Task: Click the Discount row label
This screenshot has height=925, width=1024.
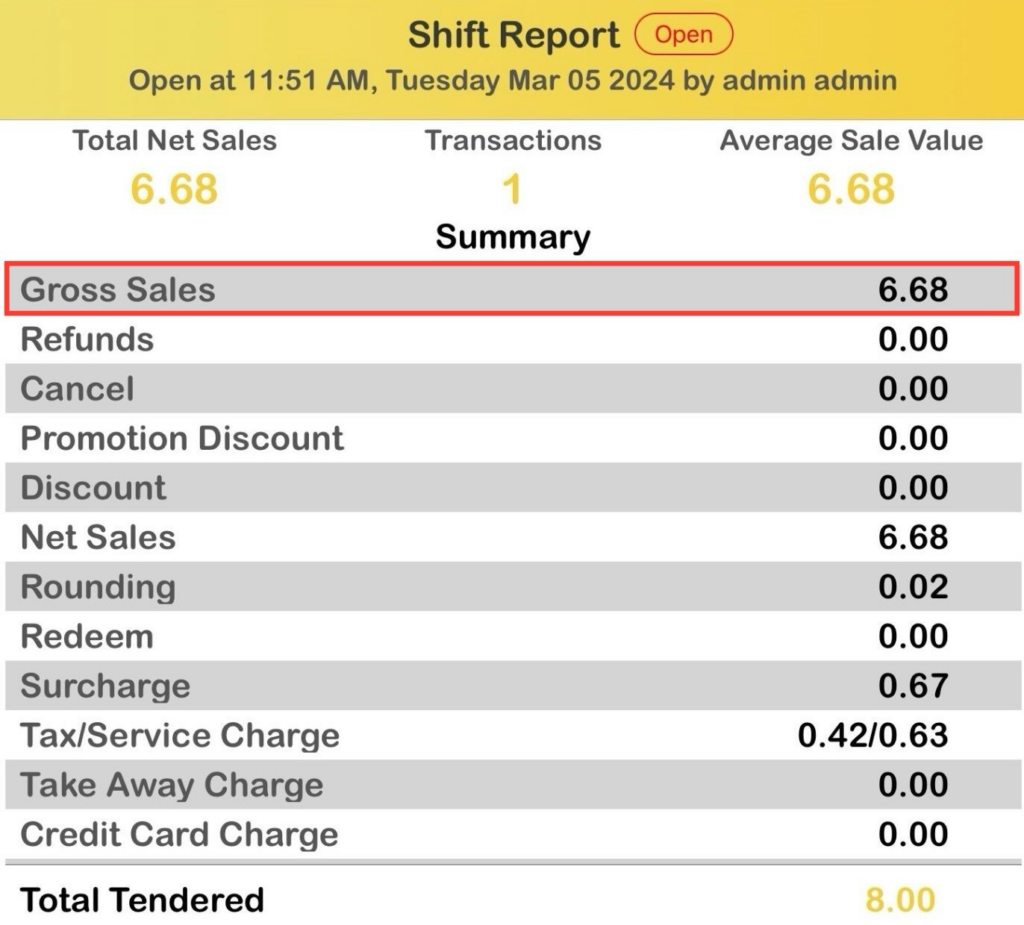Action: pyautogui.click(x=94, y=488)
